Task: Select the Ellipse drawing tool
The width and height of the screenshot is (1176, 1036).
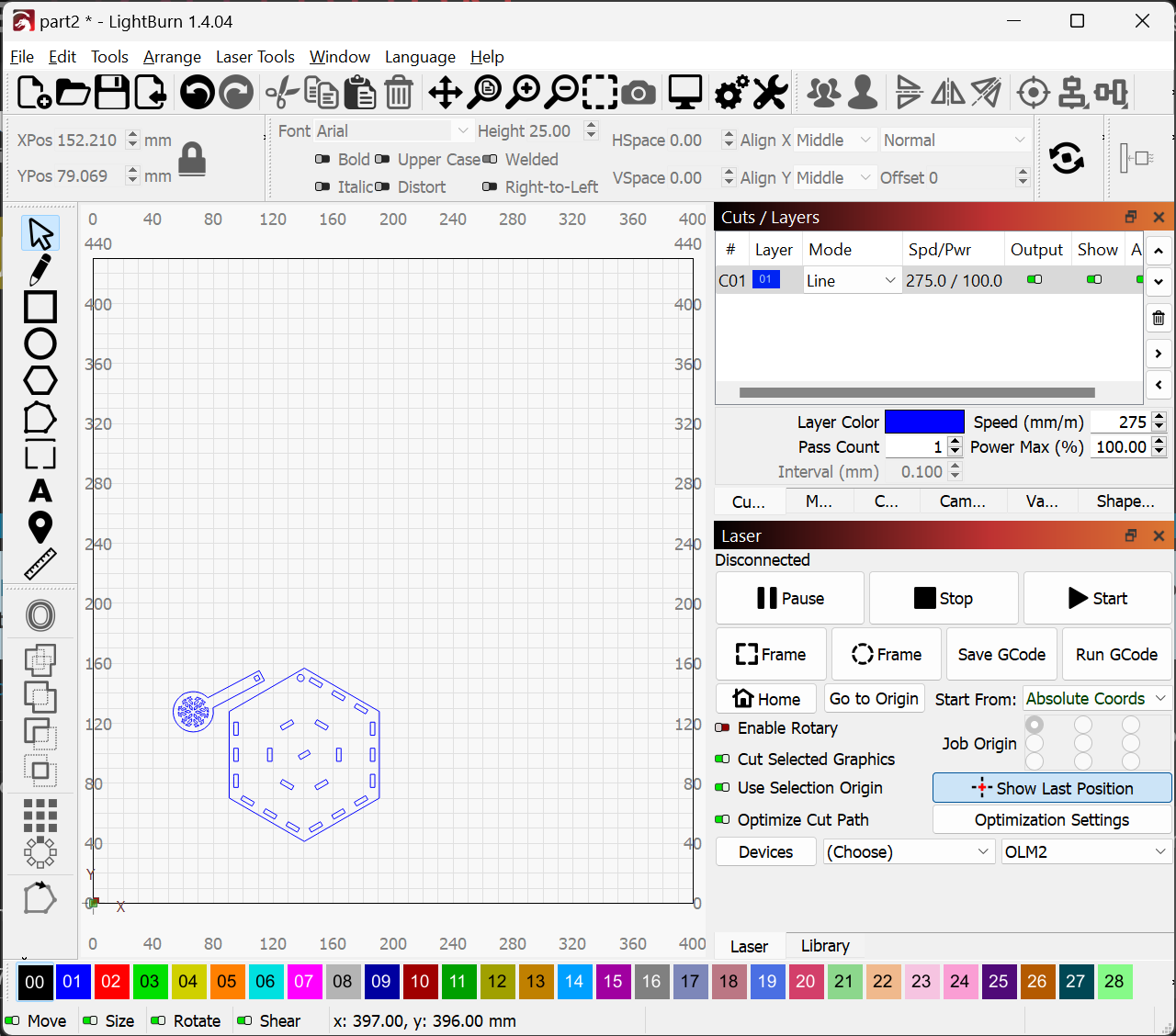Action: [x=40, y=343]
